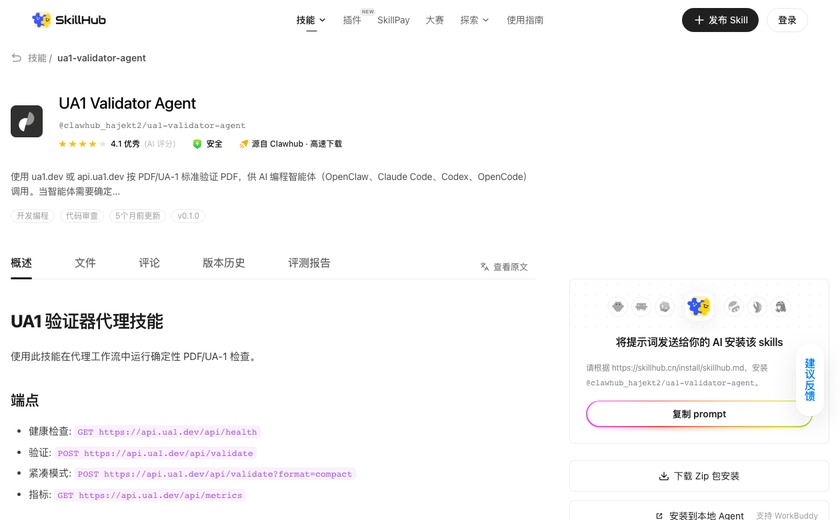Select the second gray agent icon in install card
The image size is (840, 520).
(x=641, y=307)
